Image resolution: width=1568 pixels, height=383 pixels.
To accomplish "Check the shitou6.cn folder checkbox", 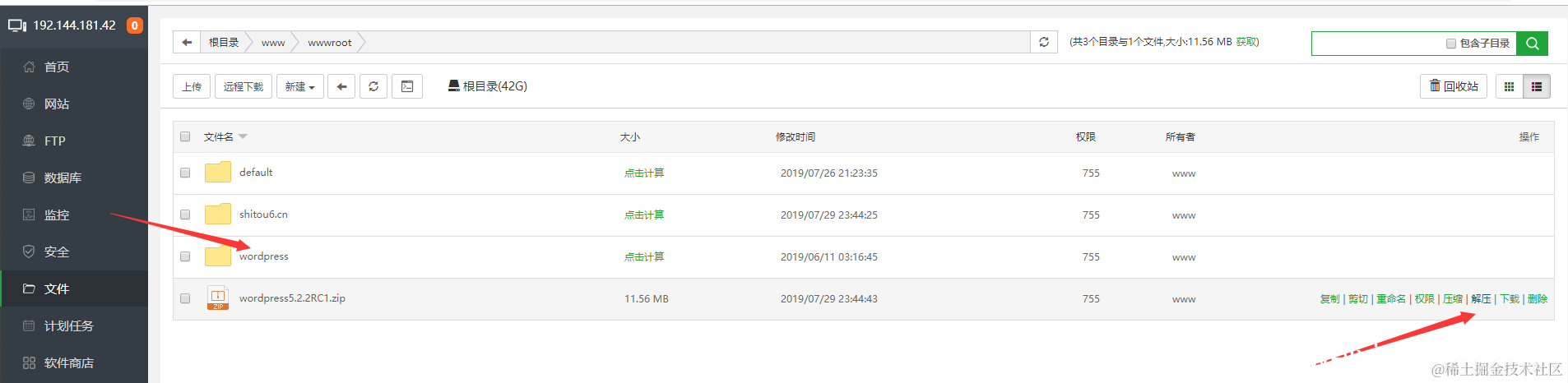I will 185,215.
